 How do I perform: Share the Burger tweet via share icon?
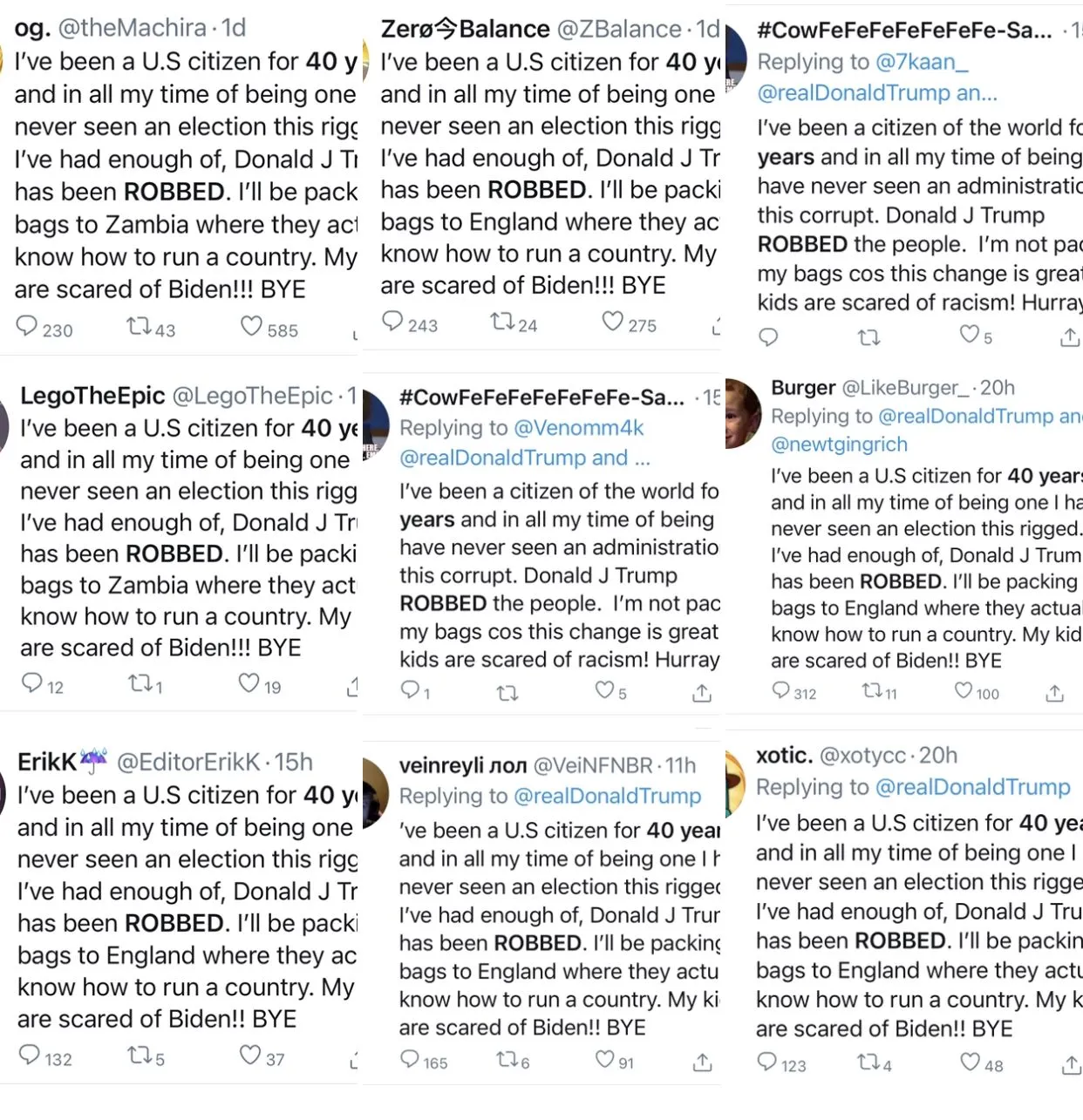(1055, 693)
